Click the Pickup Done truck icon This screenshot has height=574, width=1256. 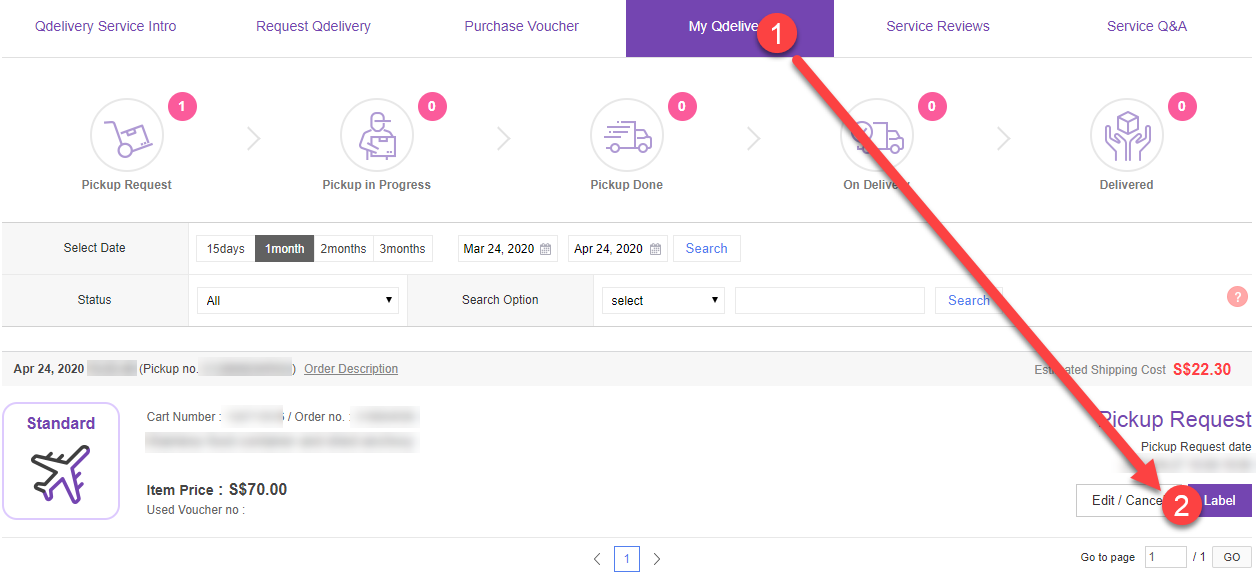[627, 135]
